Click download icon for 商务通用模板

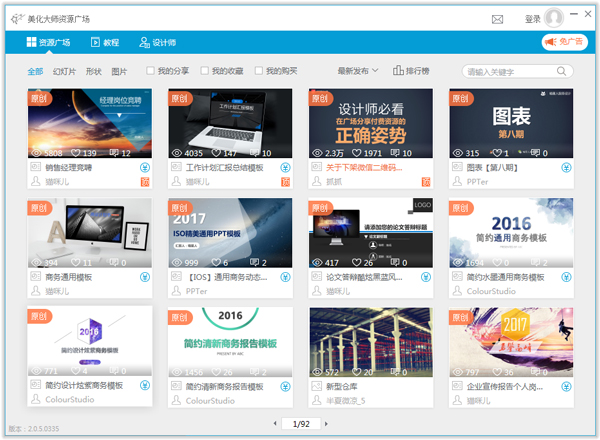click(145, 276)
